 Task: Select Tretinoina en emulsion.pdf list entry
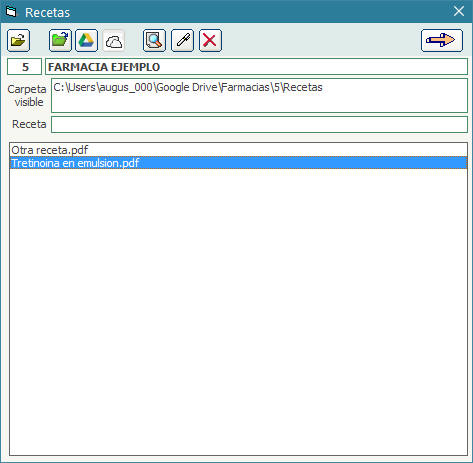coord(238,163)
